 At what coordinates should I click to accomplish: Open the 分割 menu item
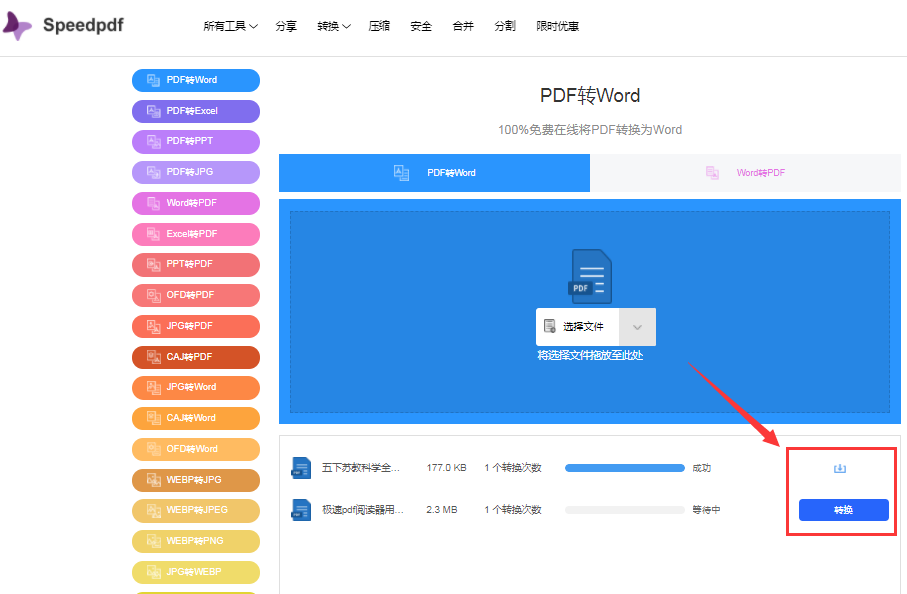(504, 26)
